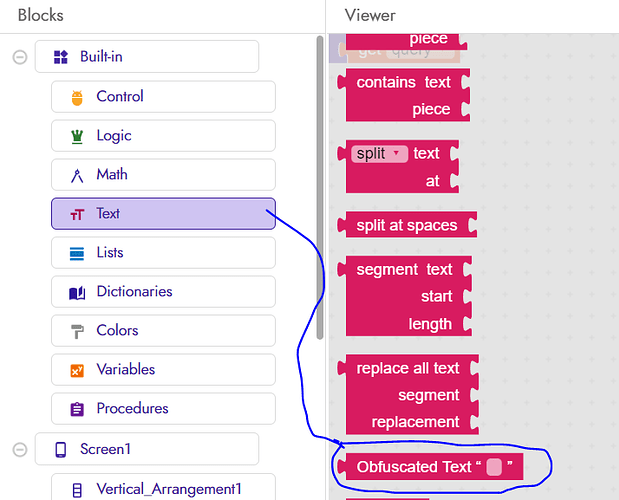Viewport: 619px width, 500px height.
Task: Open the Colors category label
Action: [x=117, y=330]
